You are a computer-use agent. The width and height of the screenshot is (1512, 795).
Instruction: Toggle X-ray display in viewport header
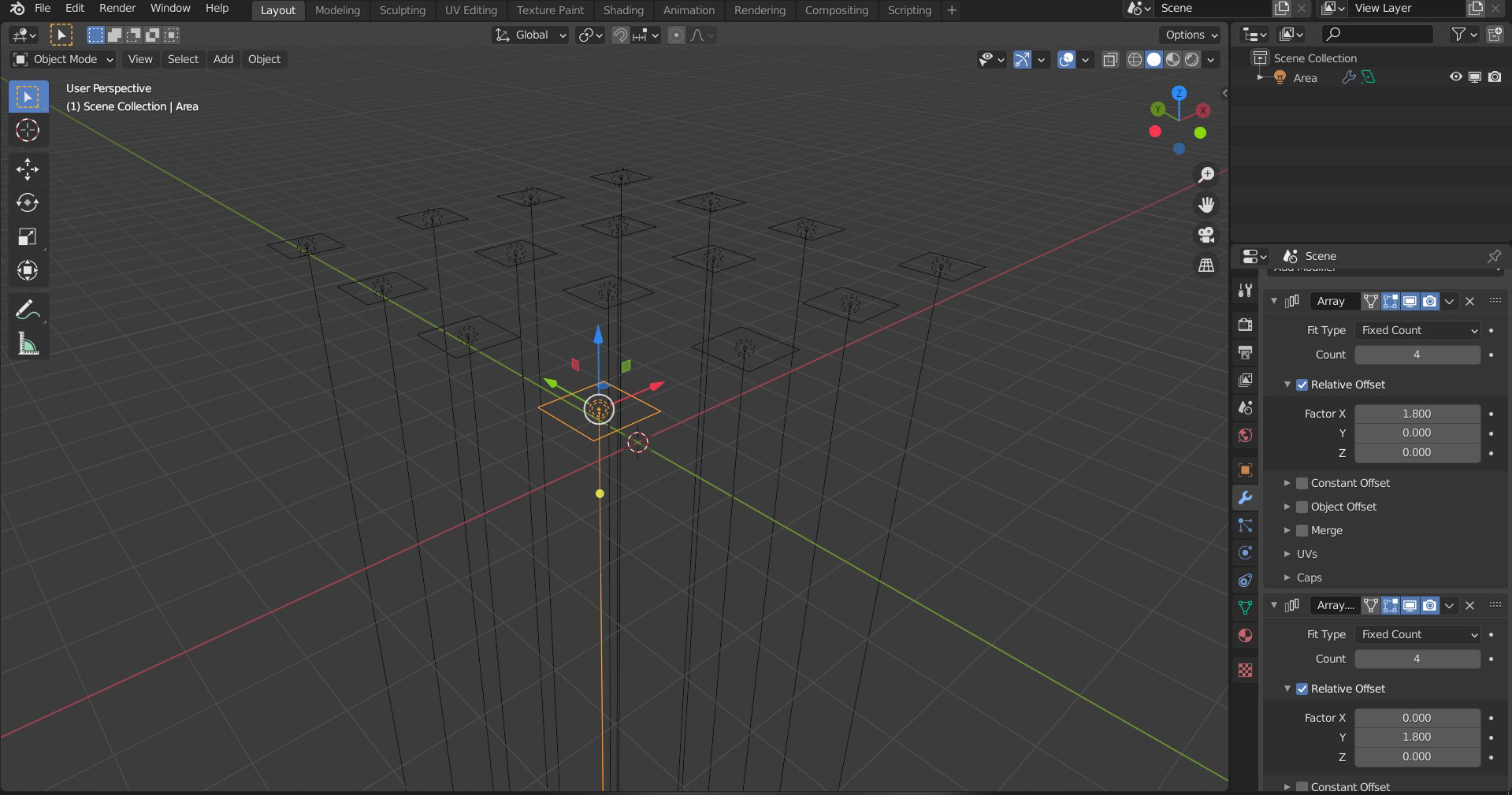pos(1110,59)
